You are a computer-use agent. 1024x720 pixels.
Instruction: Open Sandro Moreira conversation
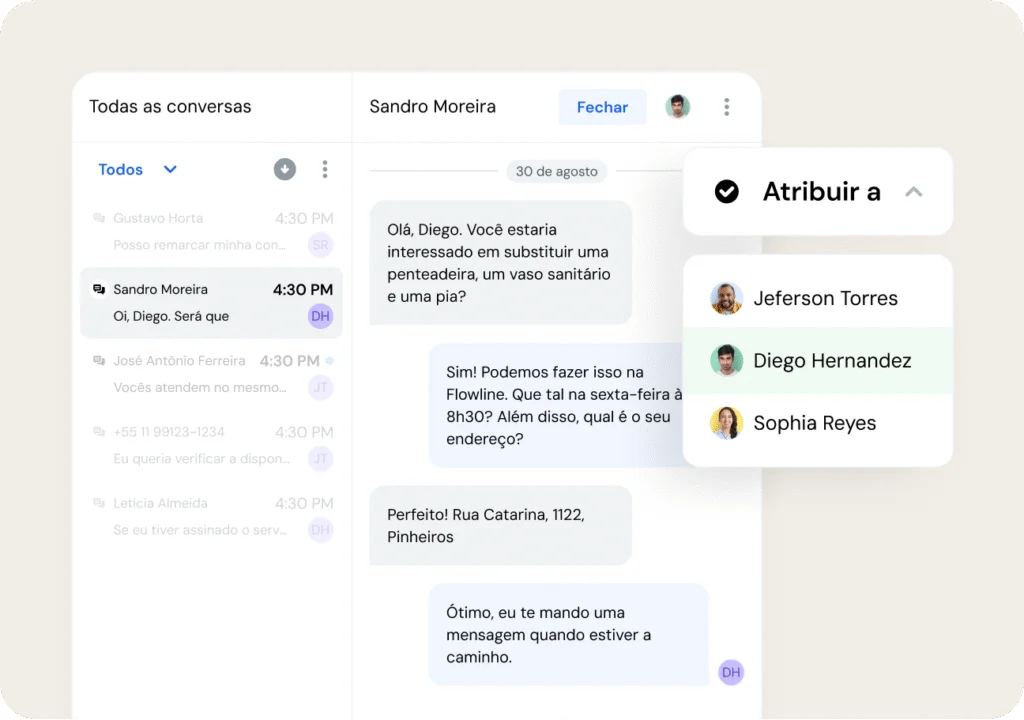point(212,303)
